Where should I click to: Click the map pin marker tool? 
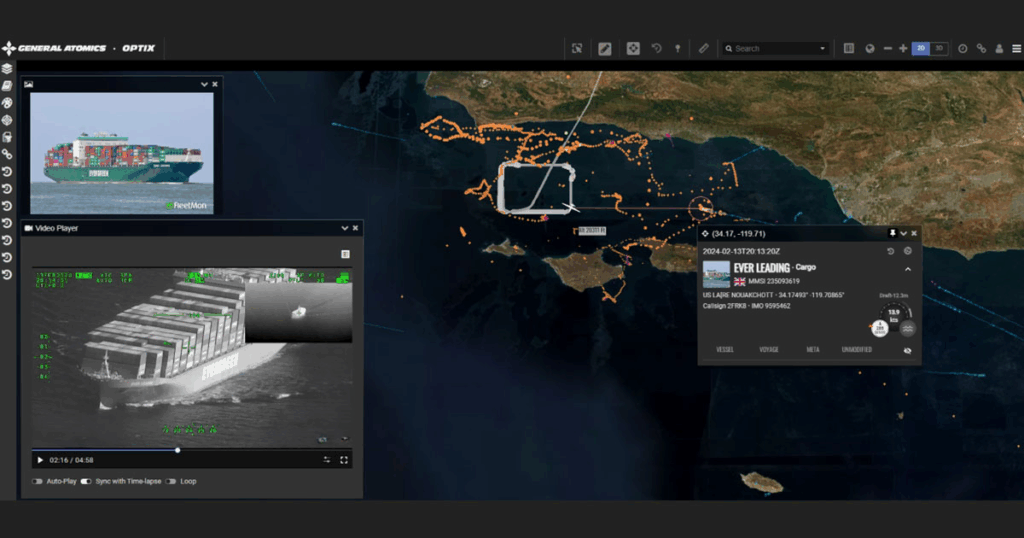tap(678, 48)
